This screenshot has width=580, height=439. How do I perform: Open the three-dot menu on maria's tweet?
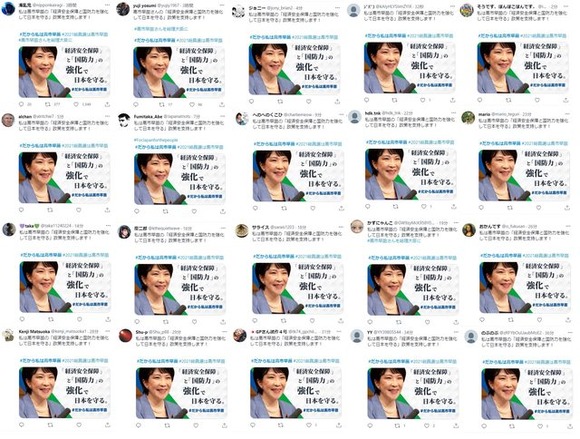click(x=567, y=114)
